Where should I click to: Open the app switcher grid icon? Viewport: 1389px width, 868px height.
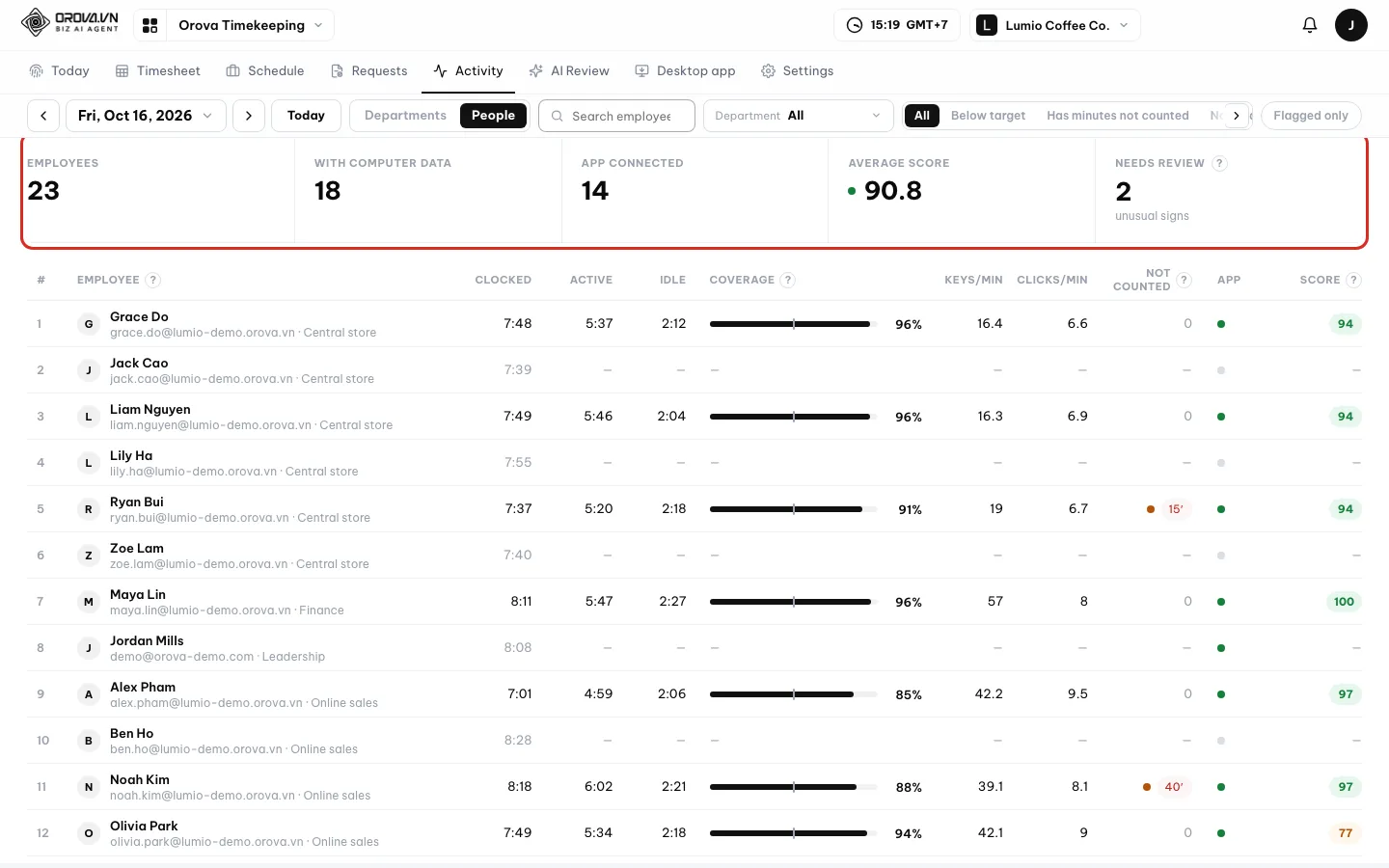pos(150,25)
